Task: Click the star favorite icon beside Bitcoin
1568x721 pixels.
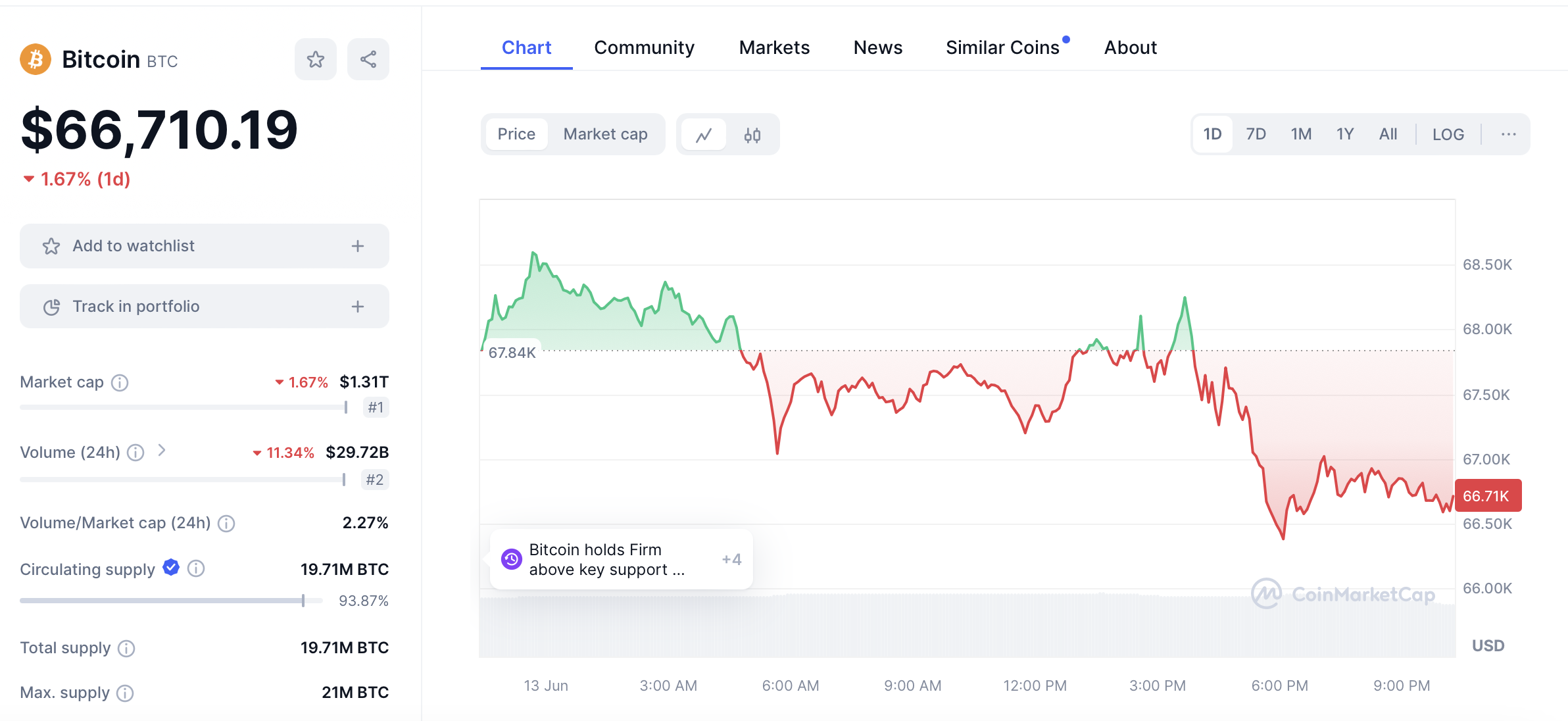Action: 316,60
